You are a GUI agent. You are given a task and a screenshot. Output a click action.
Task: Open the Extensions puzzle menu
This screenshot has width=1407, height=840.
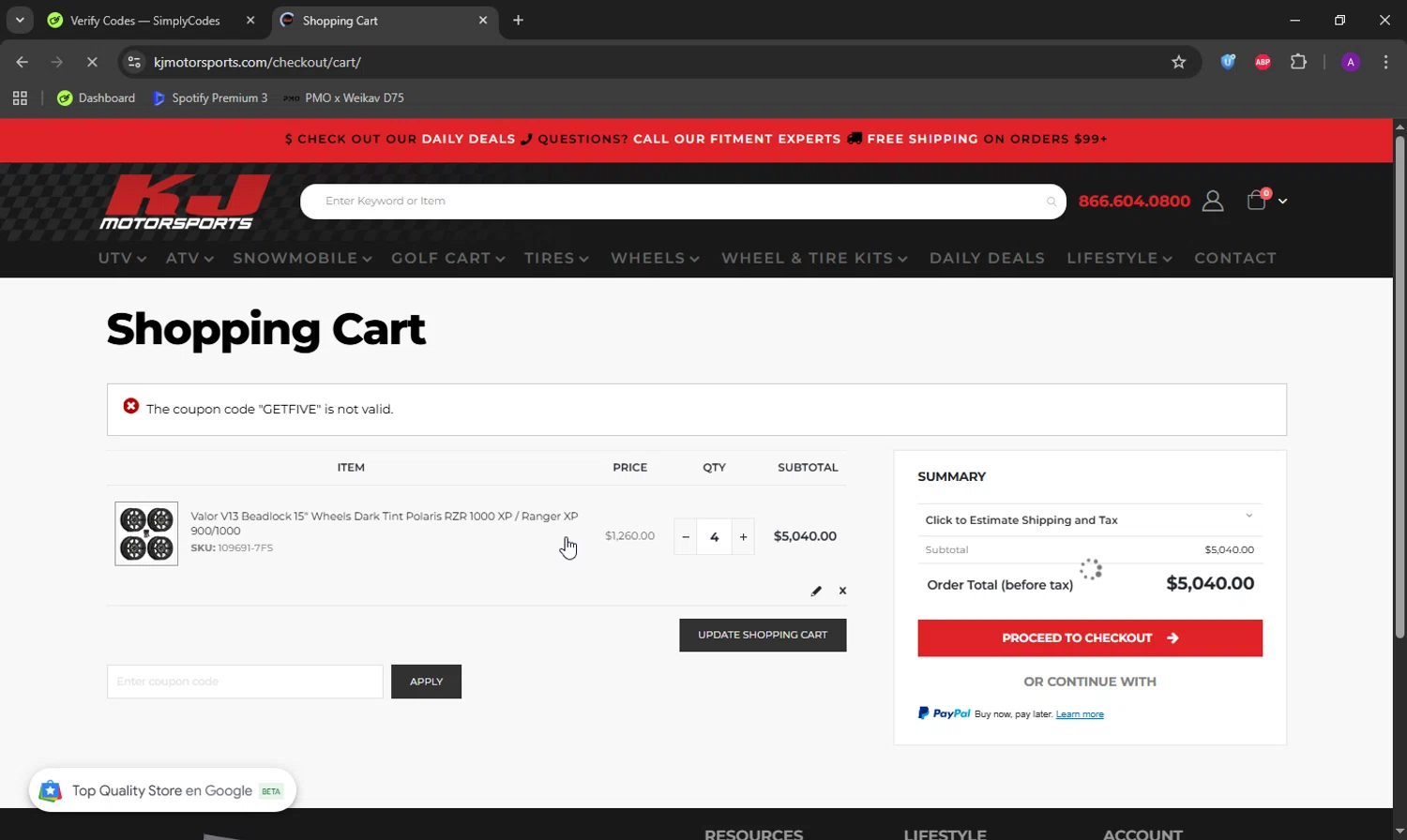(1298, 62)
